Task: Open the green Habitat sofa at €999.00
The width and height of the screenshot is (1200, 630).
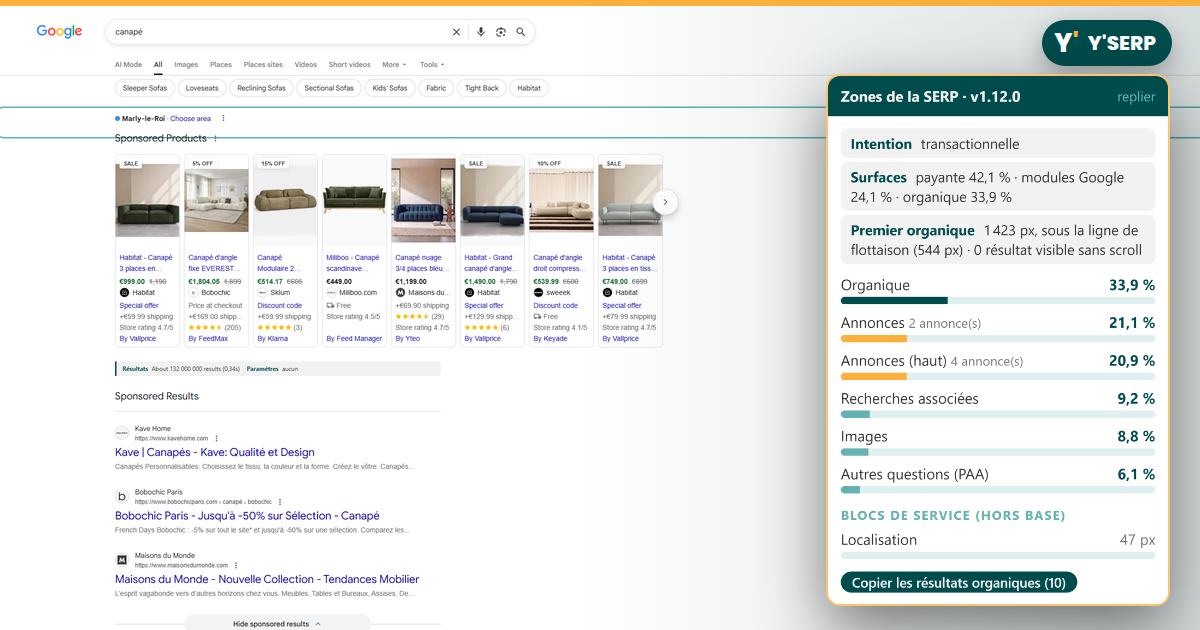Action: 148,200
